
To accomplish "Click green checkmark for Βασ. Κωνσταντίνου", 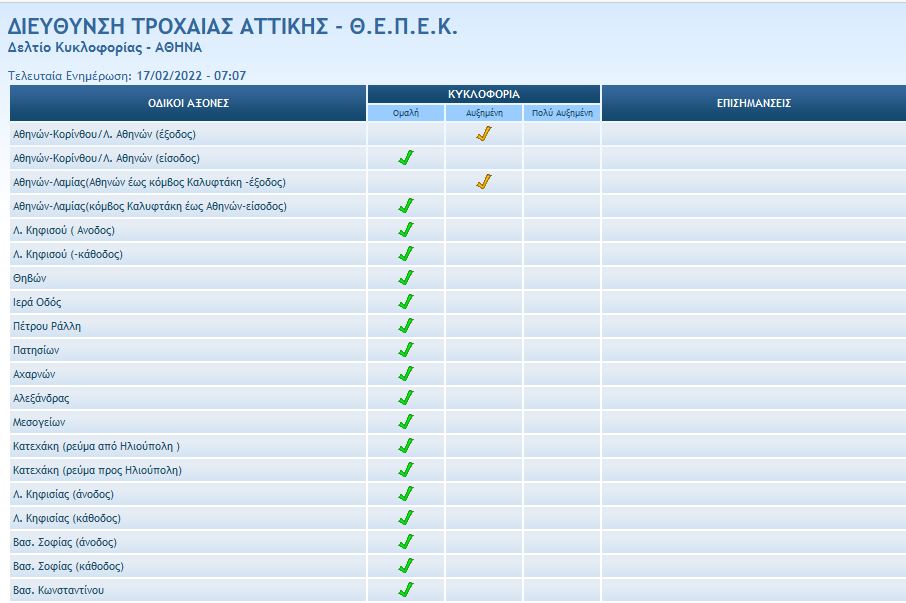I will 406,590.
